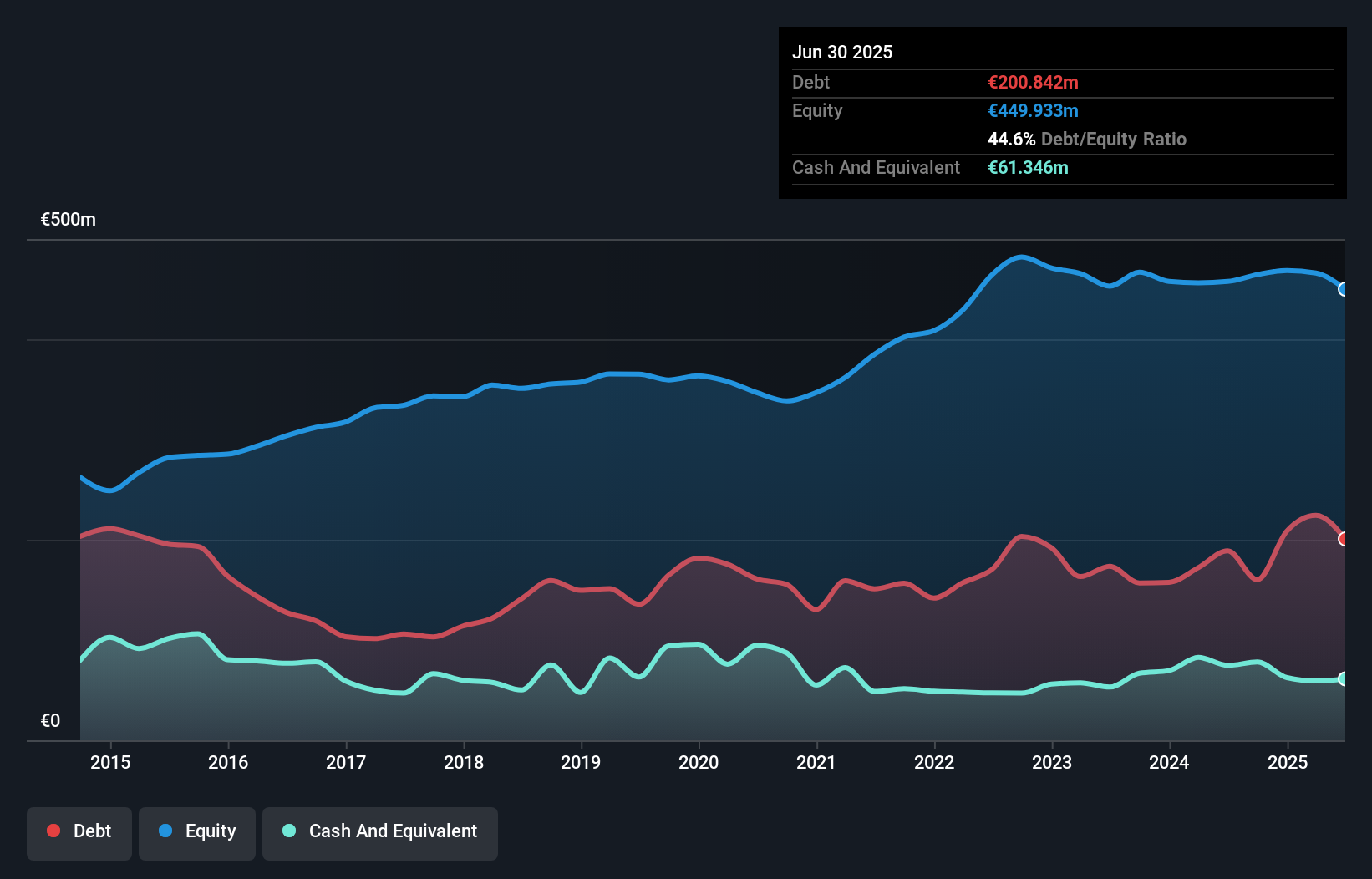Toggle the Debt legend button

pos(79,831)
